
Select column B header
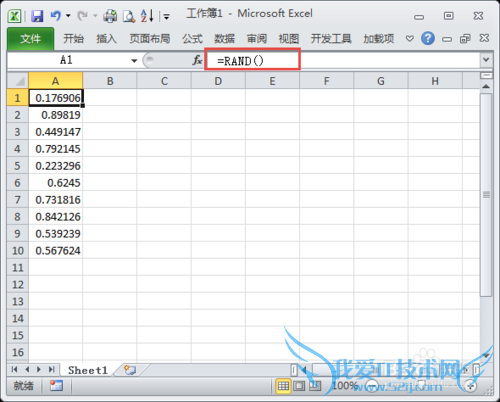click(x=110, y=81)
